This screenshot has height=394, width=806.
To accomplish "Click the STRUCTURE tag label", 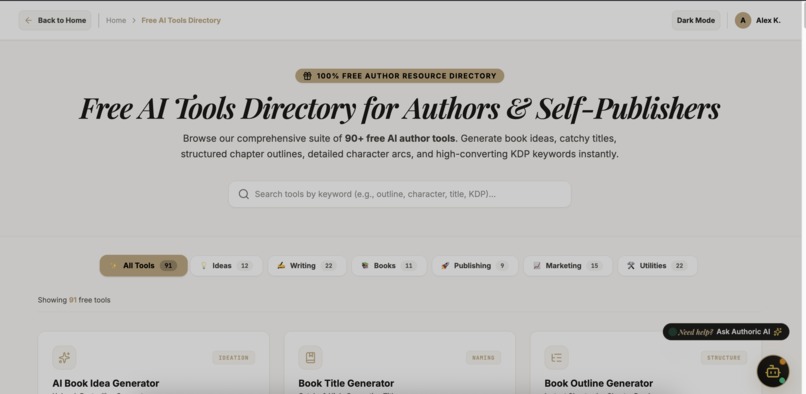I will click(724, 357).
